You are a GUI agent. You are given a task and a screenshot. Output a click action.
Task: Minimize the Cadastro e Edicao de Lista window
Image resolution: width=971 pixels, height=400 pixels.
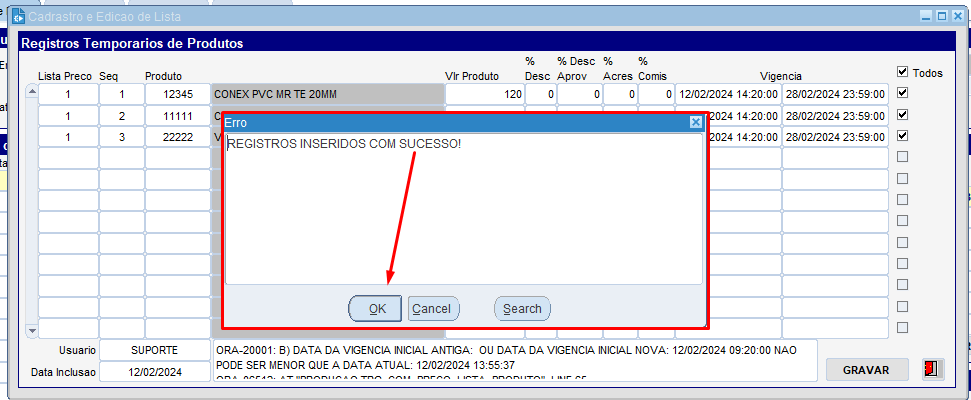pyautogui.click(x=926, y=16)
